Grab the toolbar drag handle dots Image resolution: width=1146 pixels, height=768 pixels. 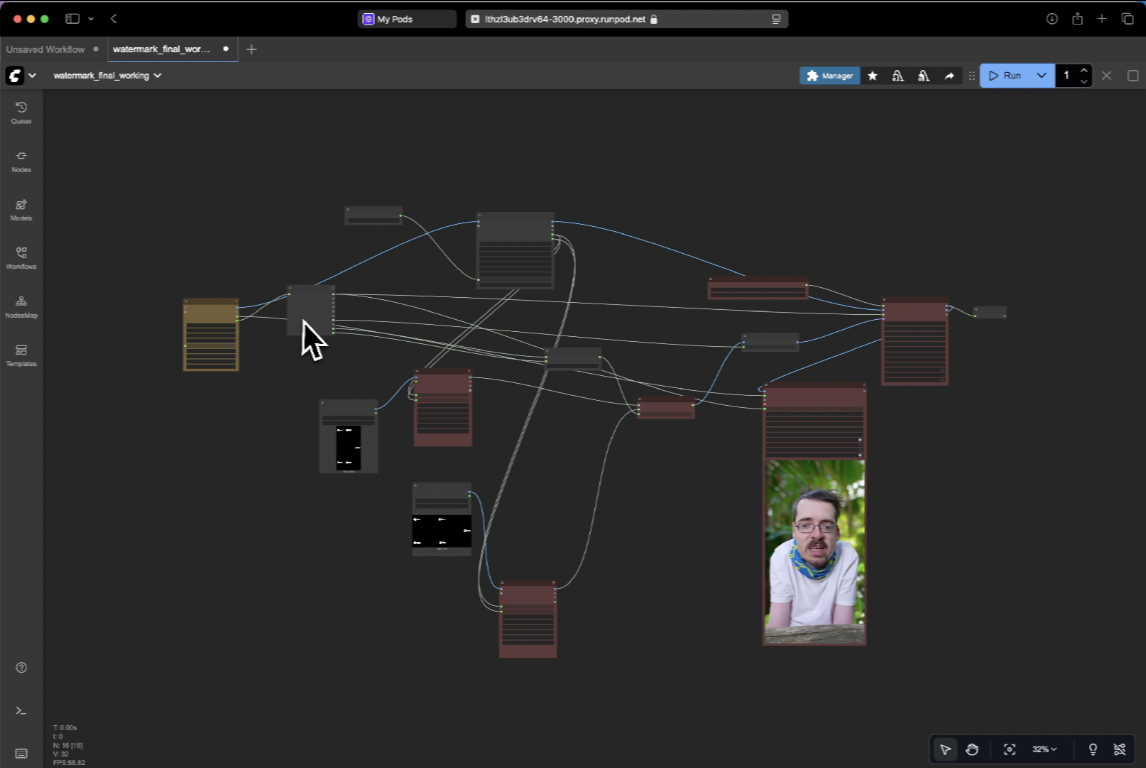pyautogui.click(x=971, y=75)
